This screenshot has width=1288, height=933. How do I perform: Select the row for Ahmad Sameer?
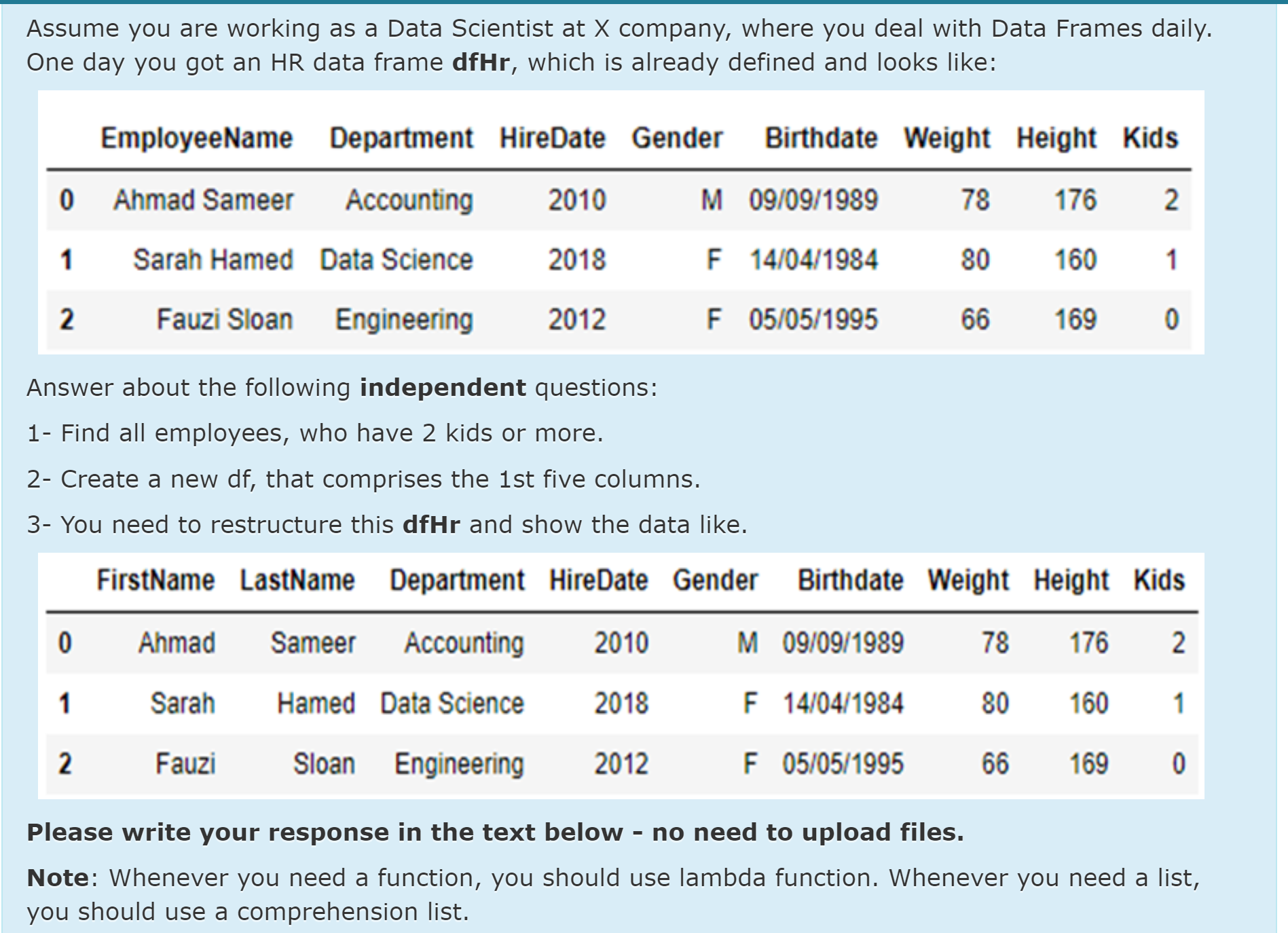click(x=202, y=199)
